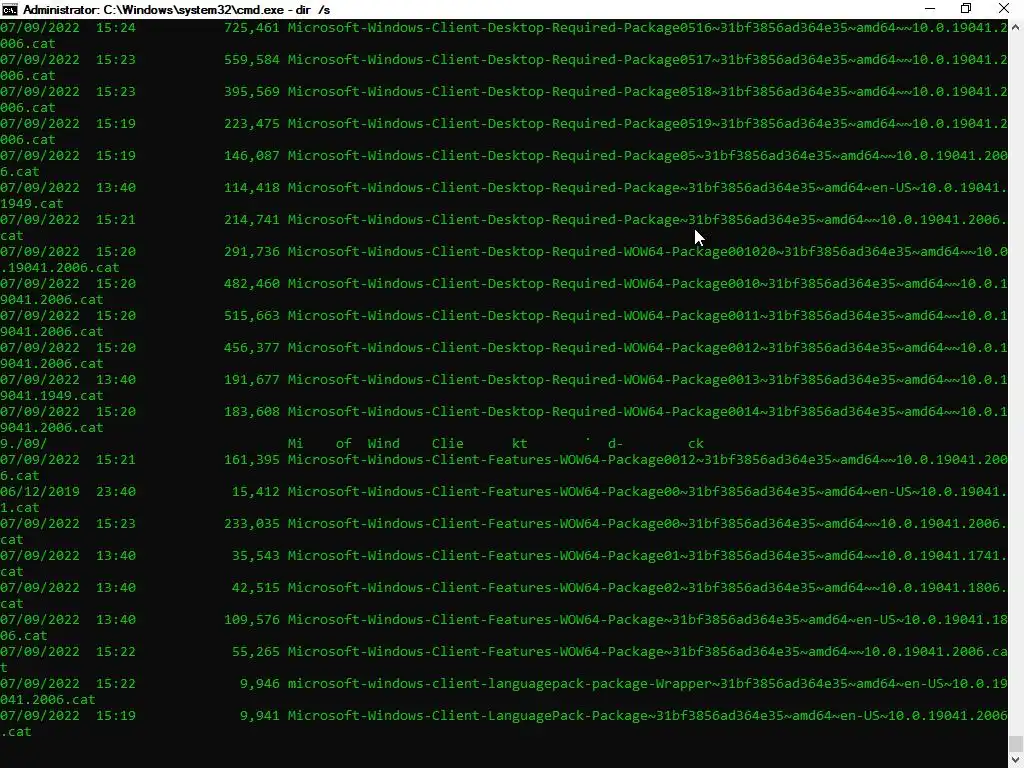
Task: Click the wrapped text '06.cat'
Action: (x=24, y=636)
